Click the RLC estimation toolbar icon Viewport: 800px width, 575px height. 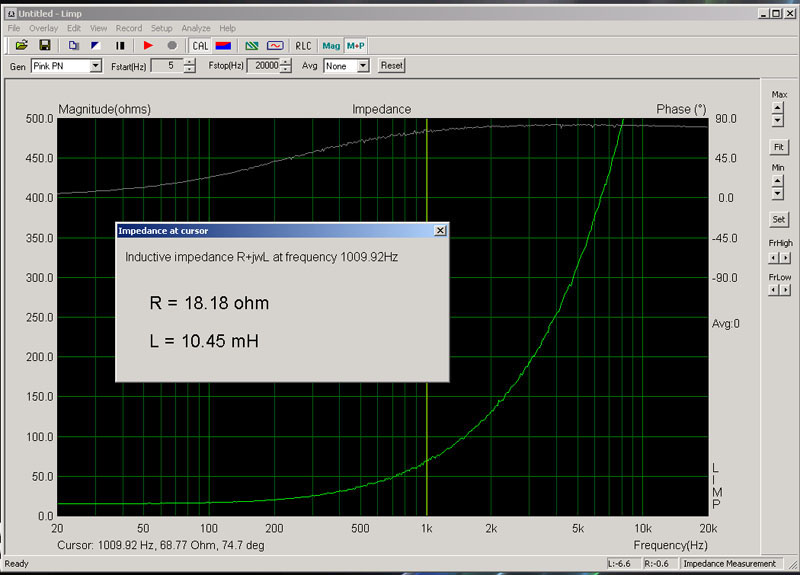[303, 45]
